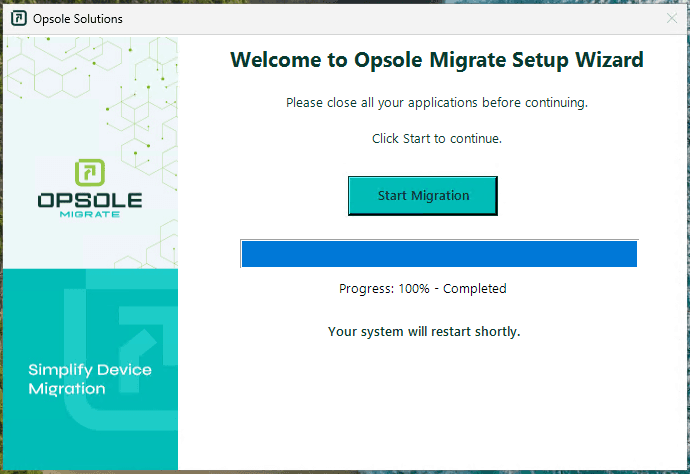Click the green Opsole logo in sidebar
The image size is (690, 474).
(90, 173)
